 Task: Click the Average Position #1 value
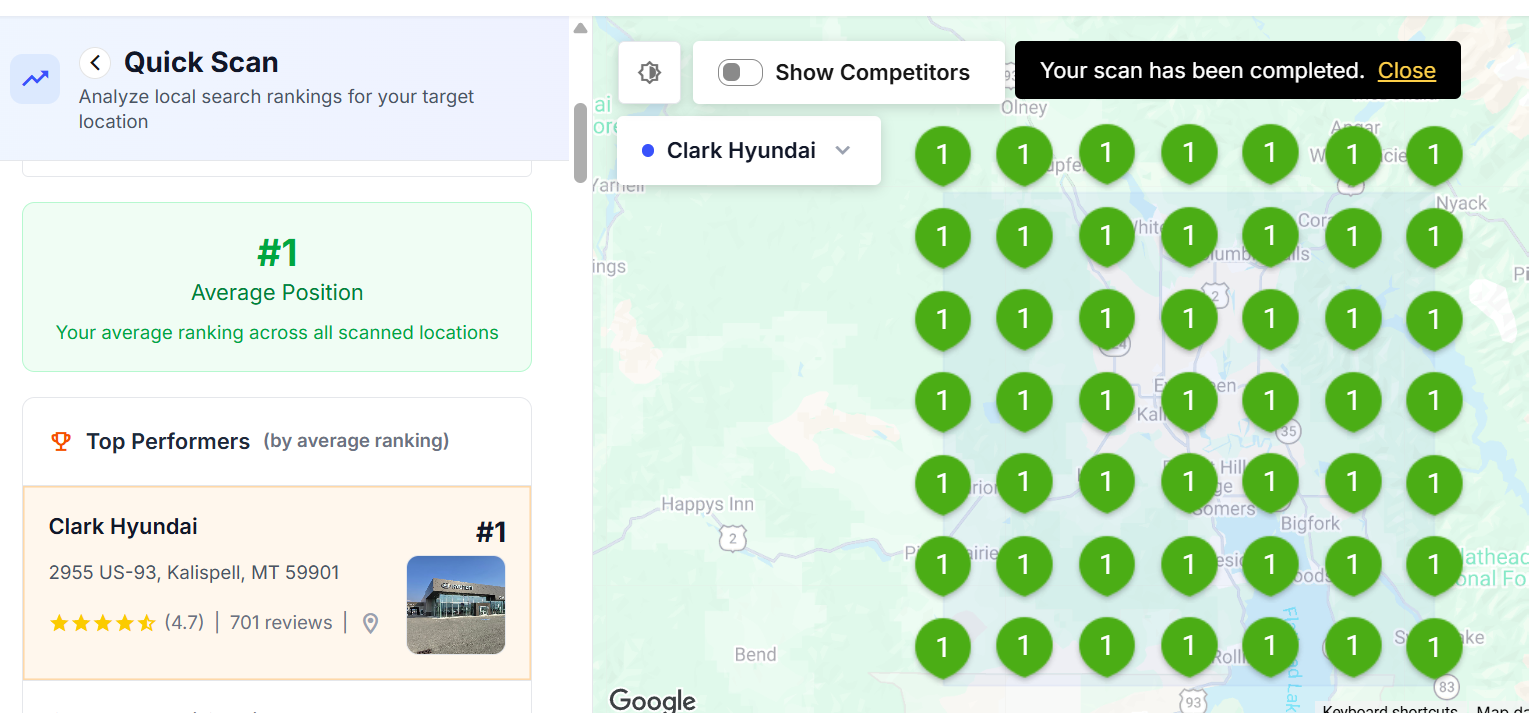(277, 253)
